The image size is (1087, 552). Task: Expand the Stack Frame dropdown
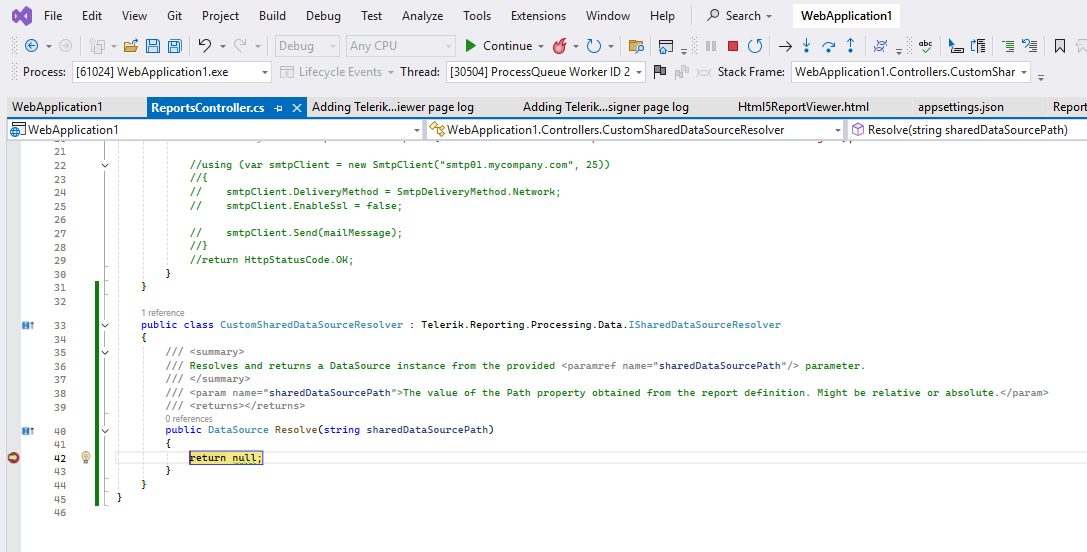click(x=1024, y=72)
